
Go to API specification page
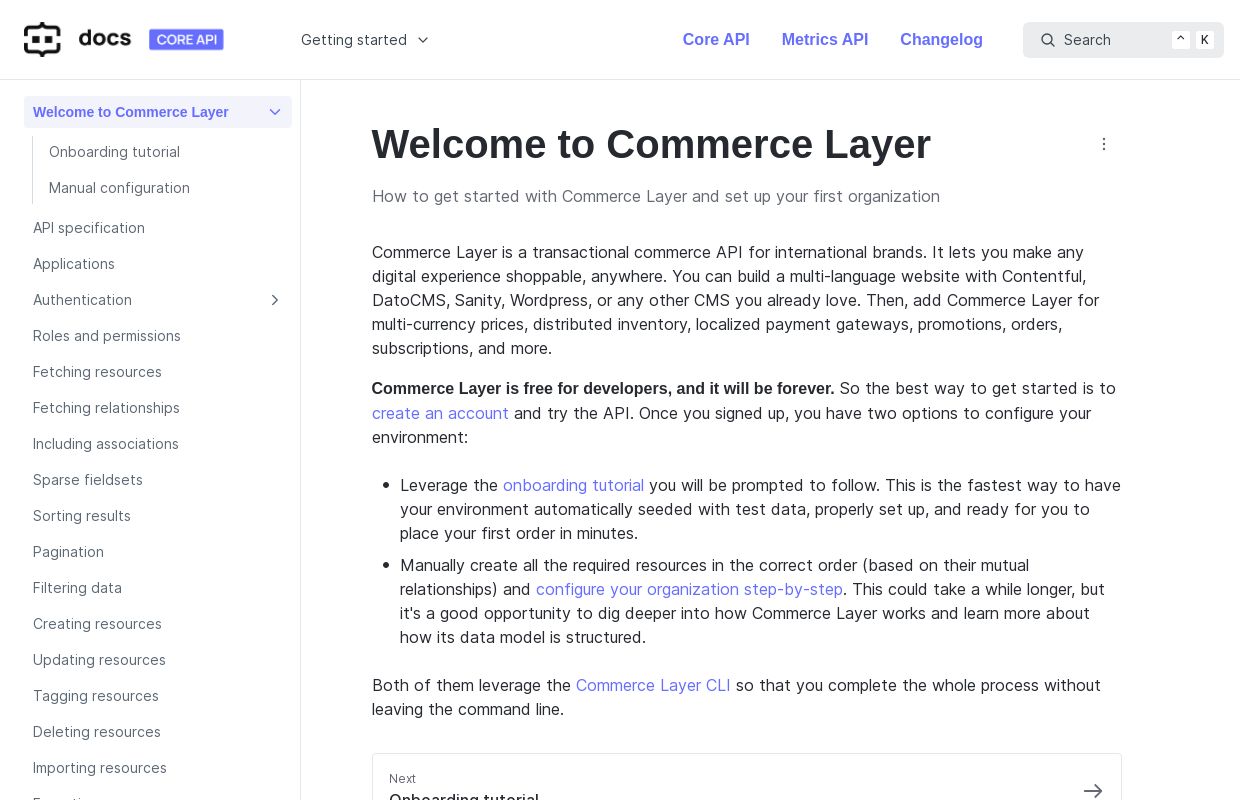point(89,228)
